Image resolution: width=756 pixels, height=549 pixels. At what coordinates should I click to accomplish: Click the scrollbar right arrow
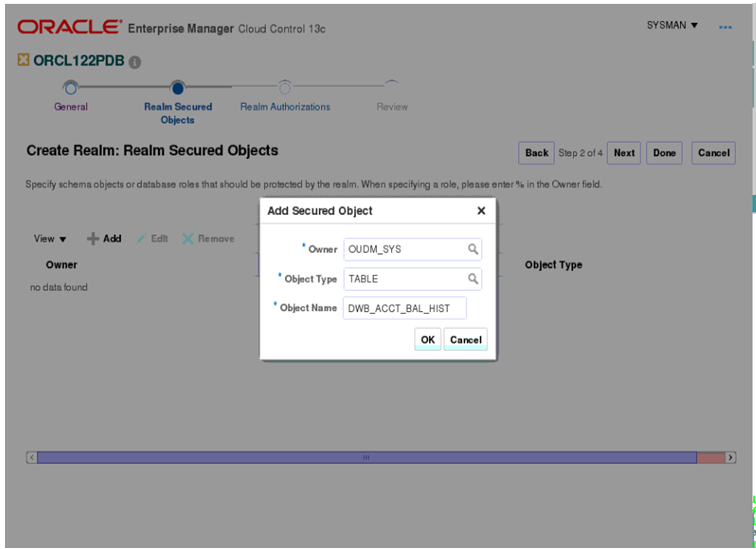pyautogui.click(x=730, y=457)
